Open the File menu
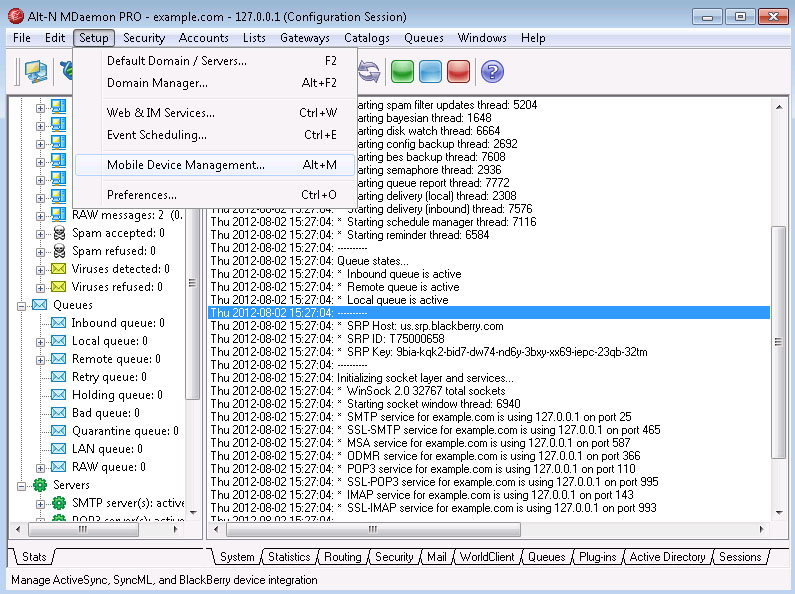795x594 pixels. [x=22, y=38]
